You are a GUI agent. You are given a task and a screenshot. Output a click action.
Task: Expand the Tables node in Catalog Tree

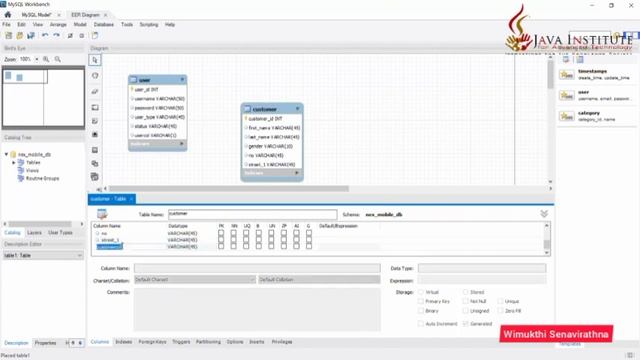click(13, 162)
